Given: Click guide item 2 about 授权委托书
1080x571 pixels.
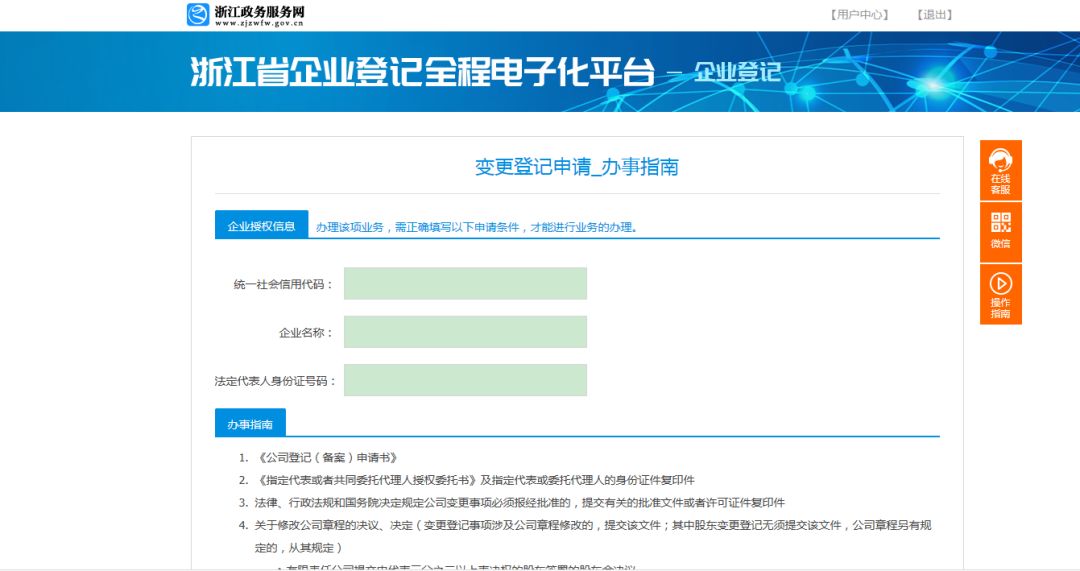Looking at the screenshot, I should [475, 480].
